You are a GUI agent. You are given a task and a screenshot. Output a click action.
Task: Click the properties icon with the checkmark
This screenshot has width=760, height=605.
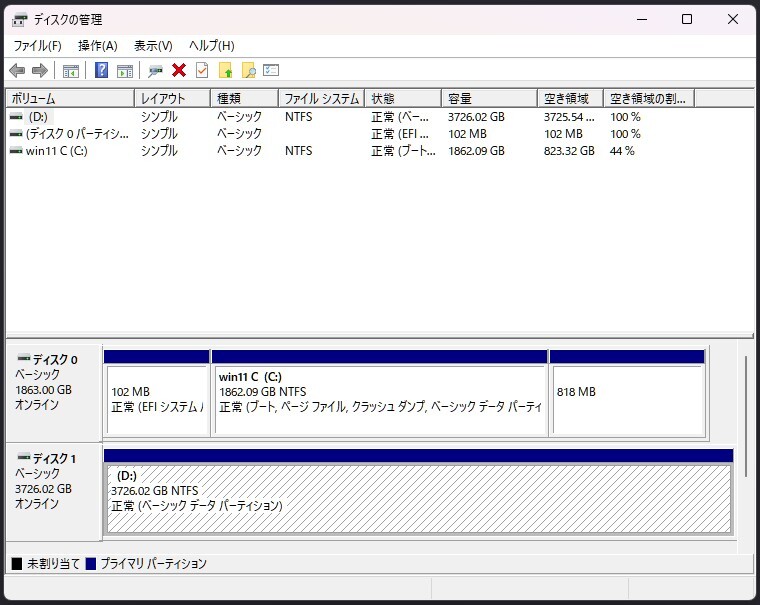click(x=202, y=70)
